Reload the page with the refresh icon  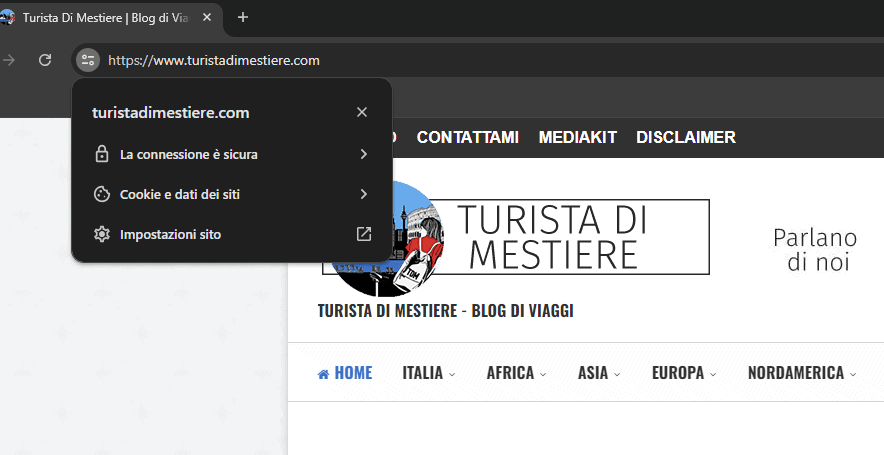[x=45, y=60]
